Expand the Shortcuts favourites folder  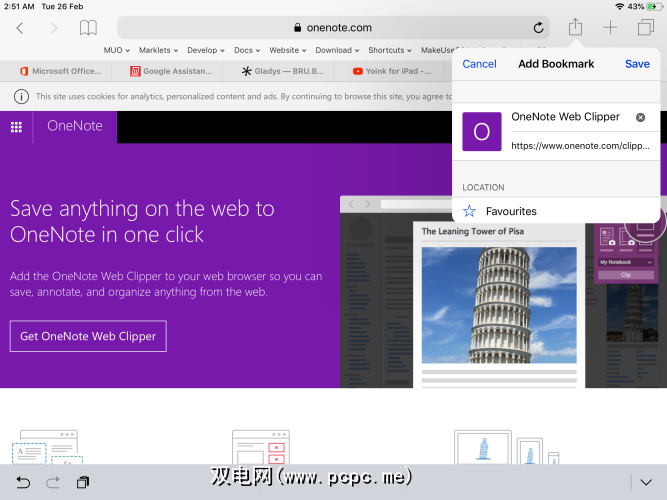(x=390, y=50)
